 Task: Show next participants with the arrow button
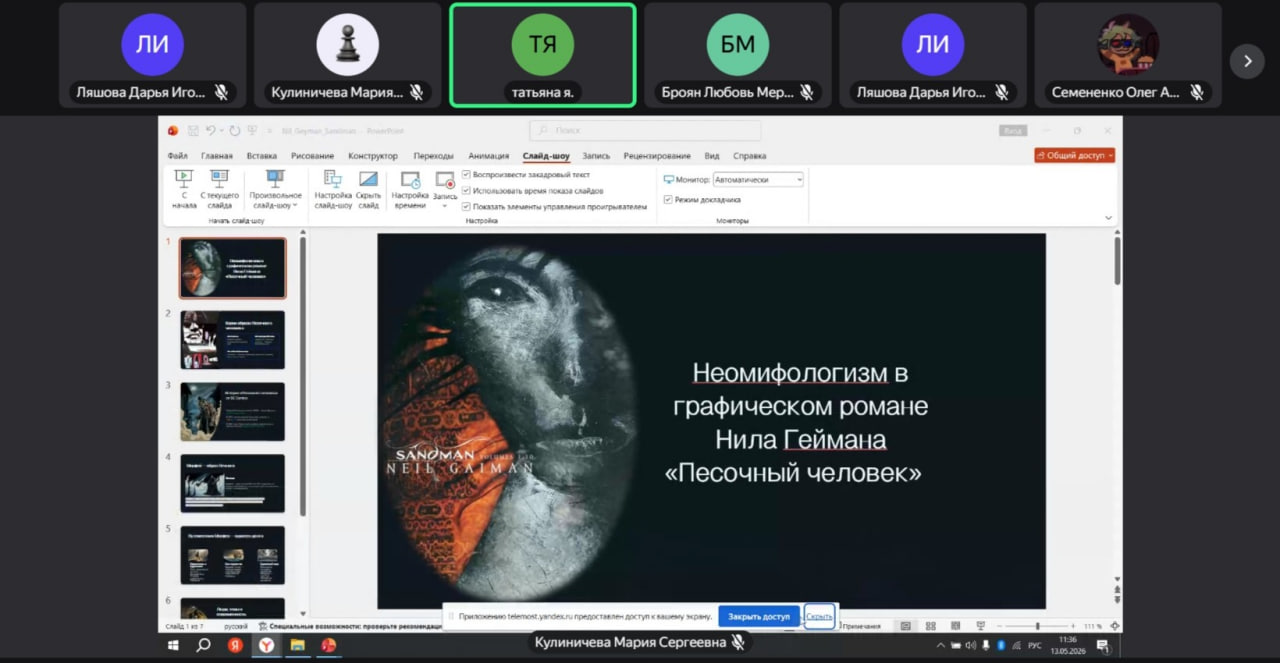(x=1247, y=61)
